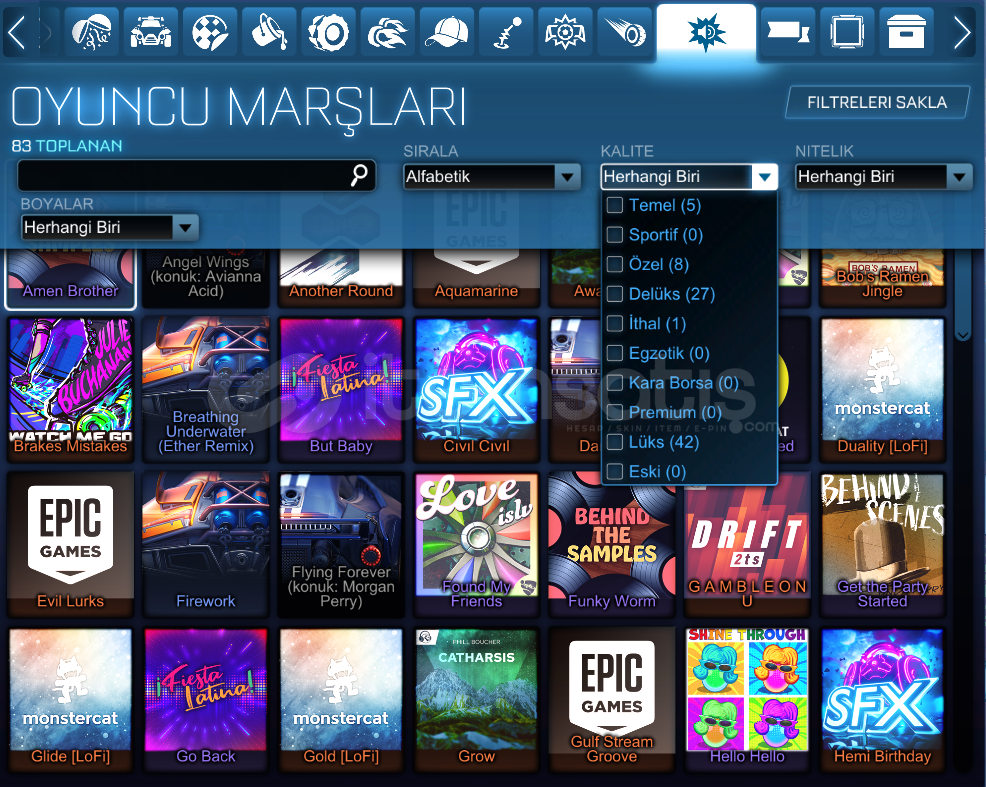Open the Boyalar paint dropdown
986x787 pixels.
[109, 228]
